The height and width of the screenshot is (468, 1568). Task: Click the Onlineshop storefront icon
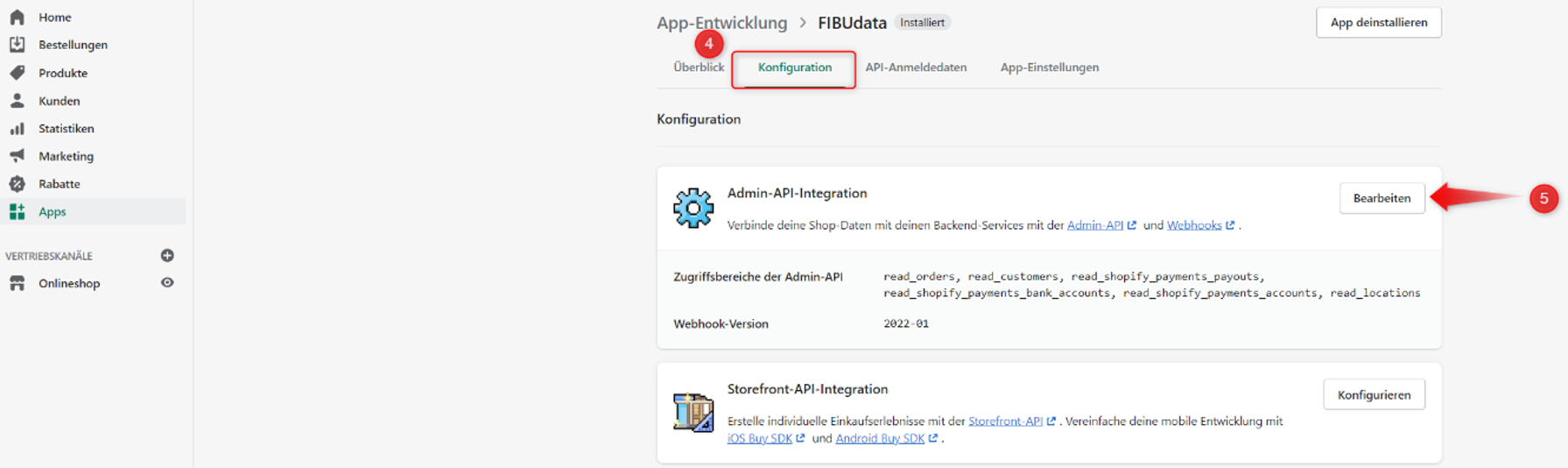pos(17,283)
